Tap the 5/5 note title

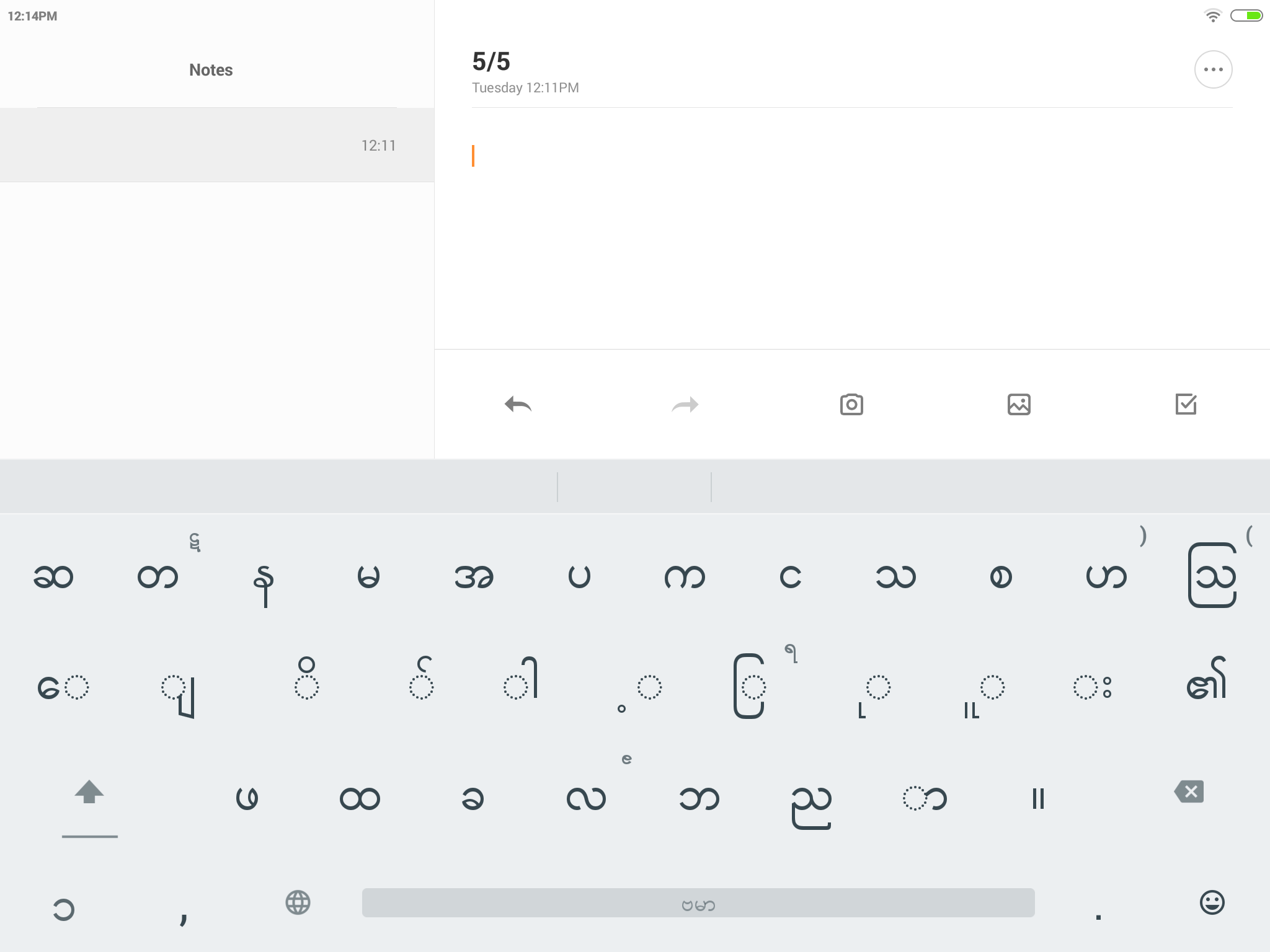tap(491, 61)
